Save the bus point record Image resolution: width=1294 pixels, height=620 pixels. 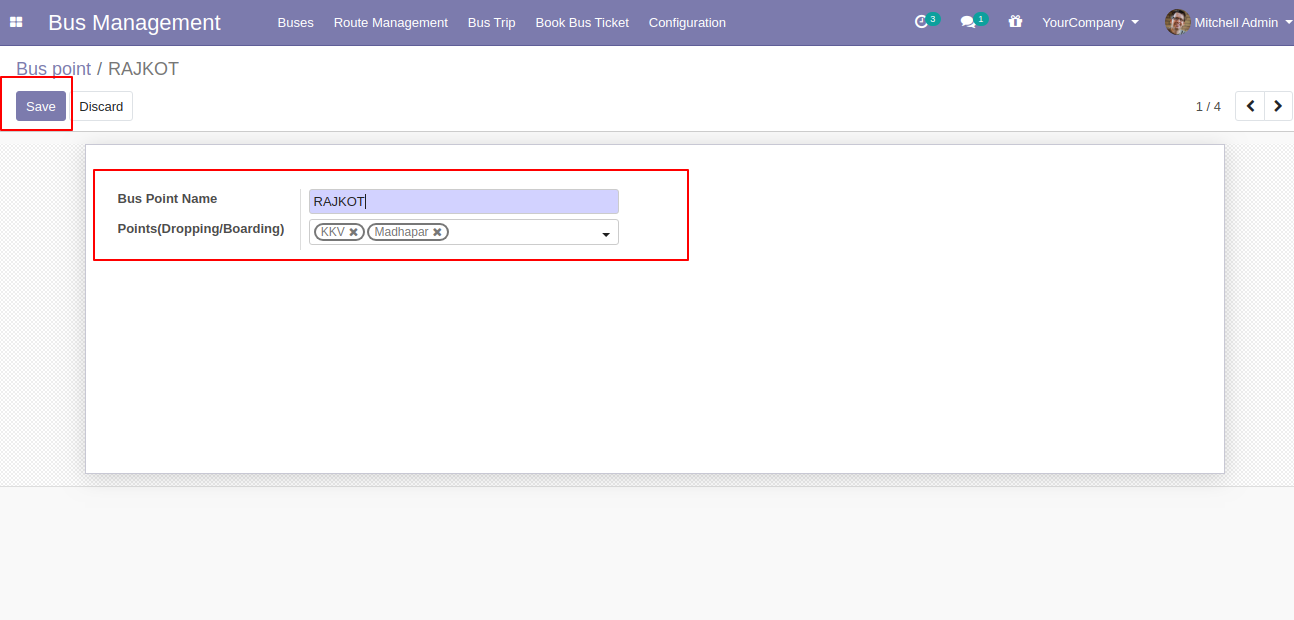click(x=41, y=106)
